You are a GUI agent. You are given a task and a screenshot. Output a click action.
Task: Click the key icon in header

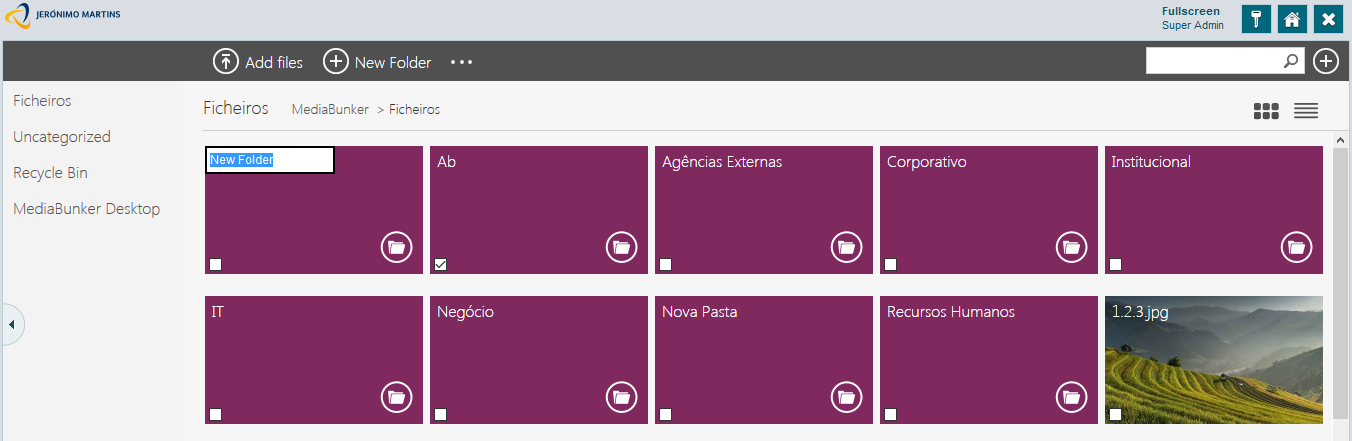[x=1256, y=19]
